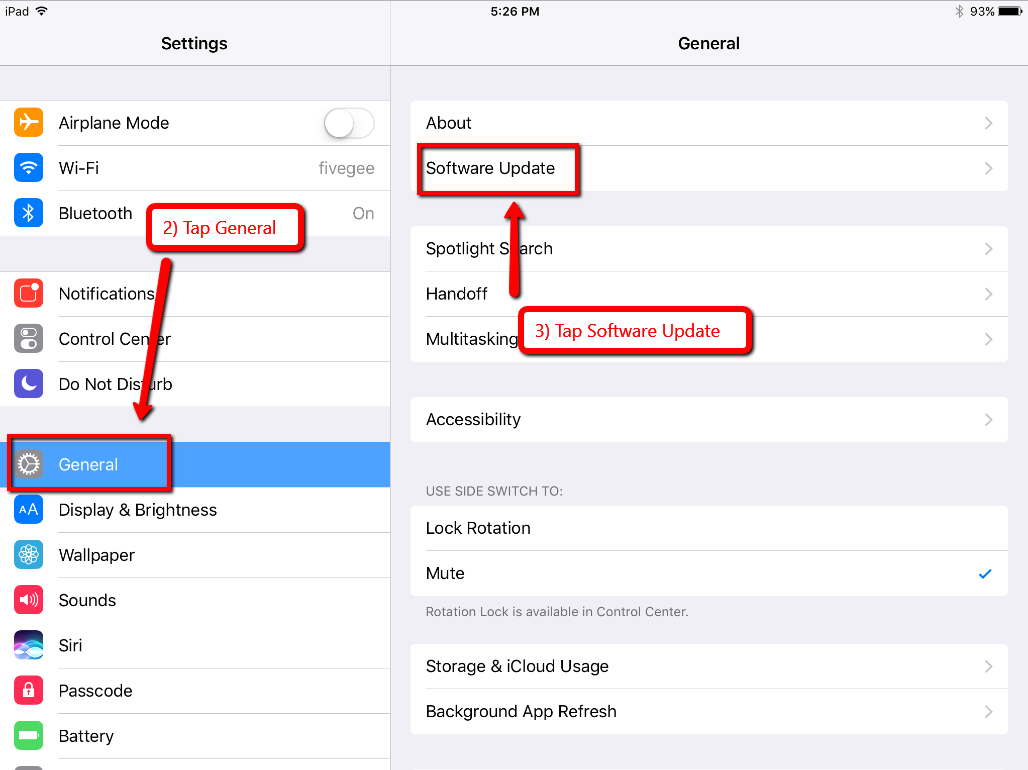Tap the Passcode lock icon
This screenshot has height=770, width=1028.
click(29, 691)
